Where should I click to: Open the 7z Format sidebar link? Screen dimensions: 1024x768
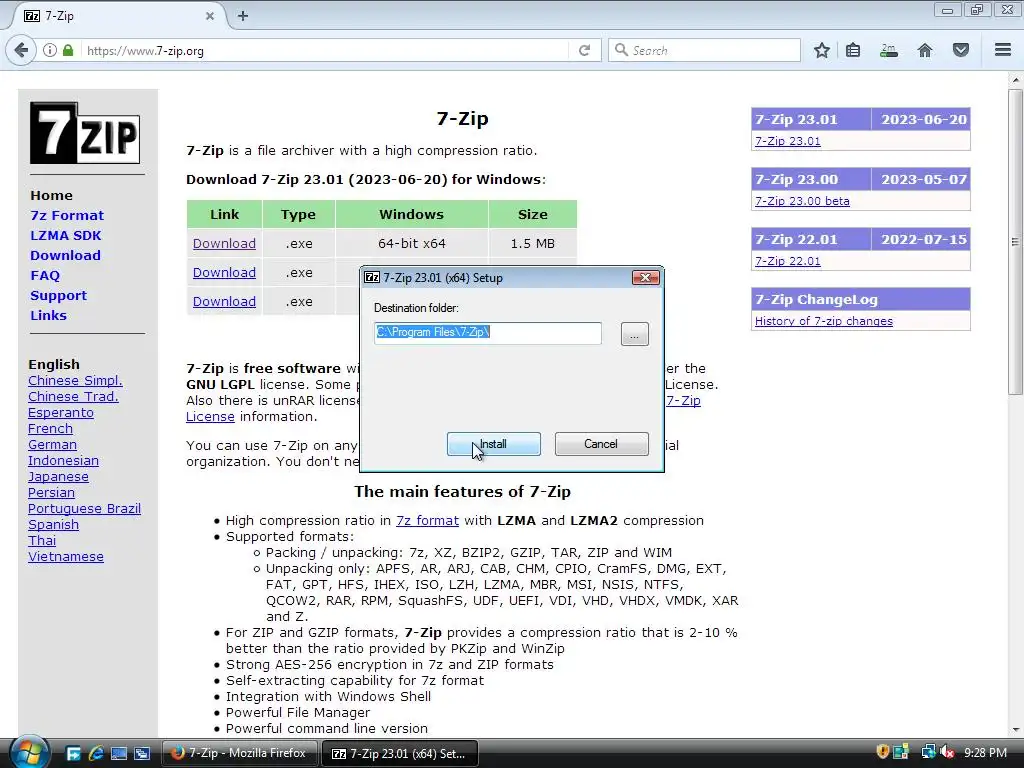(x=67, y=216)
